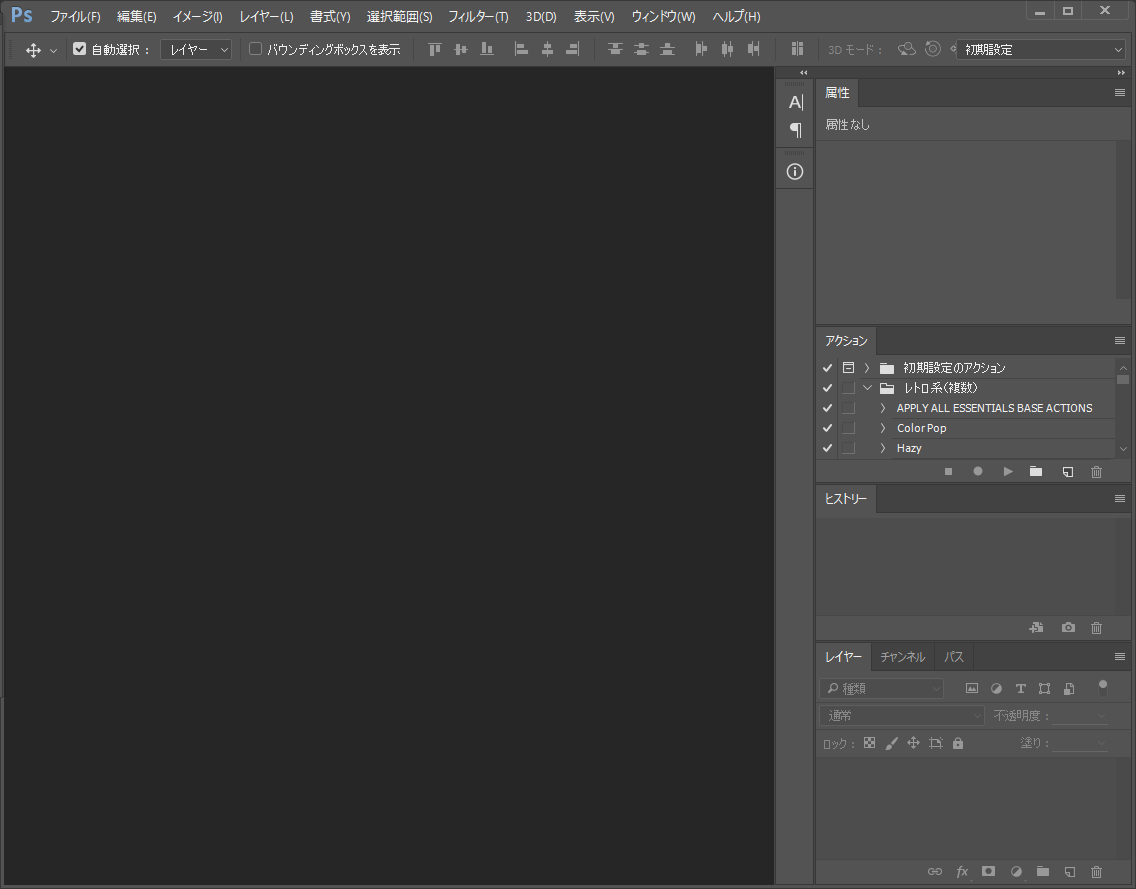Add a layer mask

click(988, 872)
